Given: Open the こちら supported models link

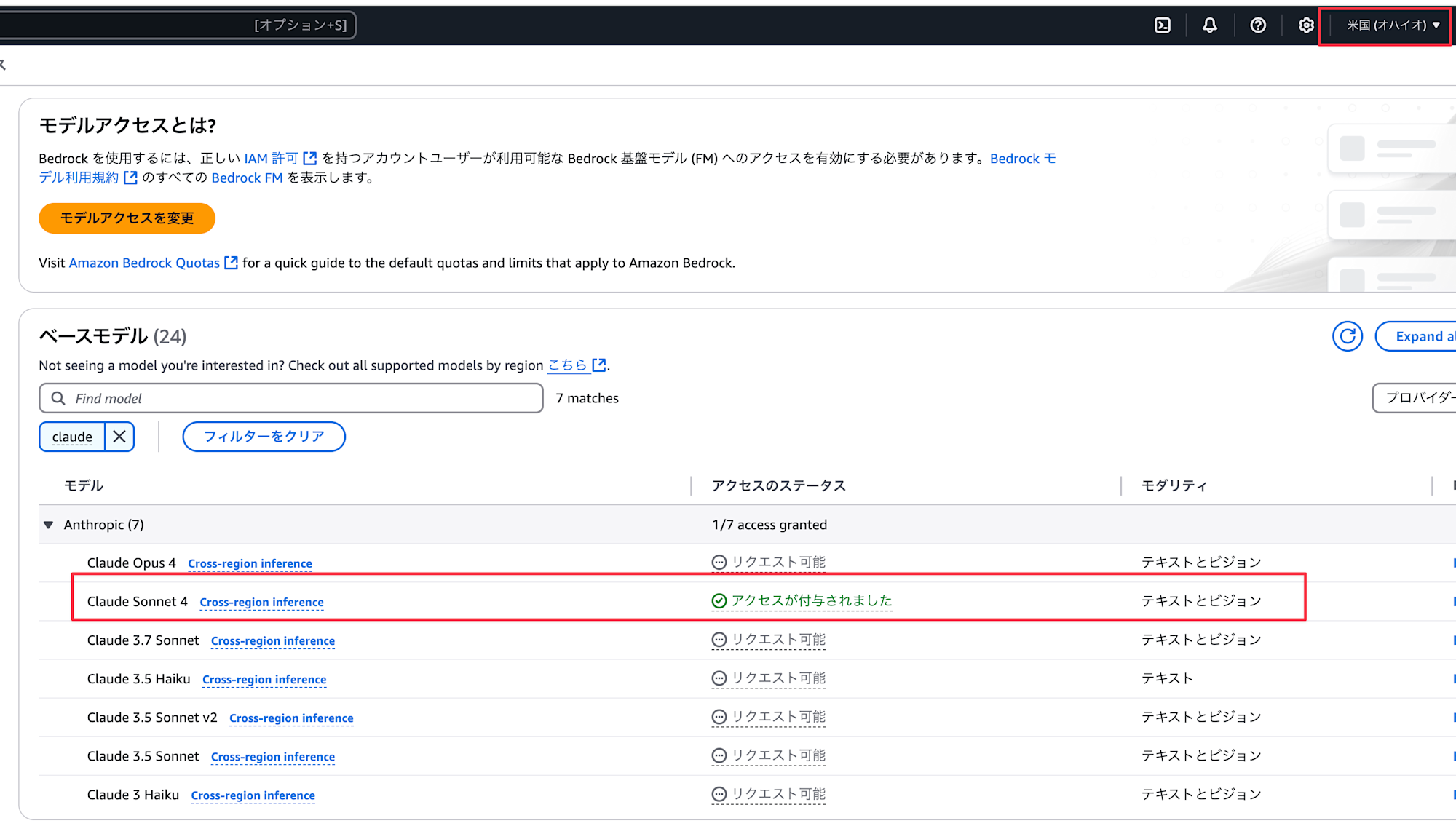Looking at the screenshot, I should tap(567, 365).
